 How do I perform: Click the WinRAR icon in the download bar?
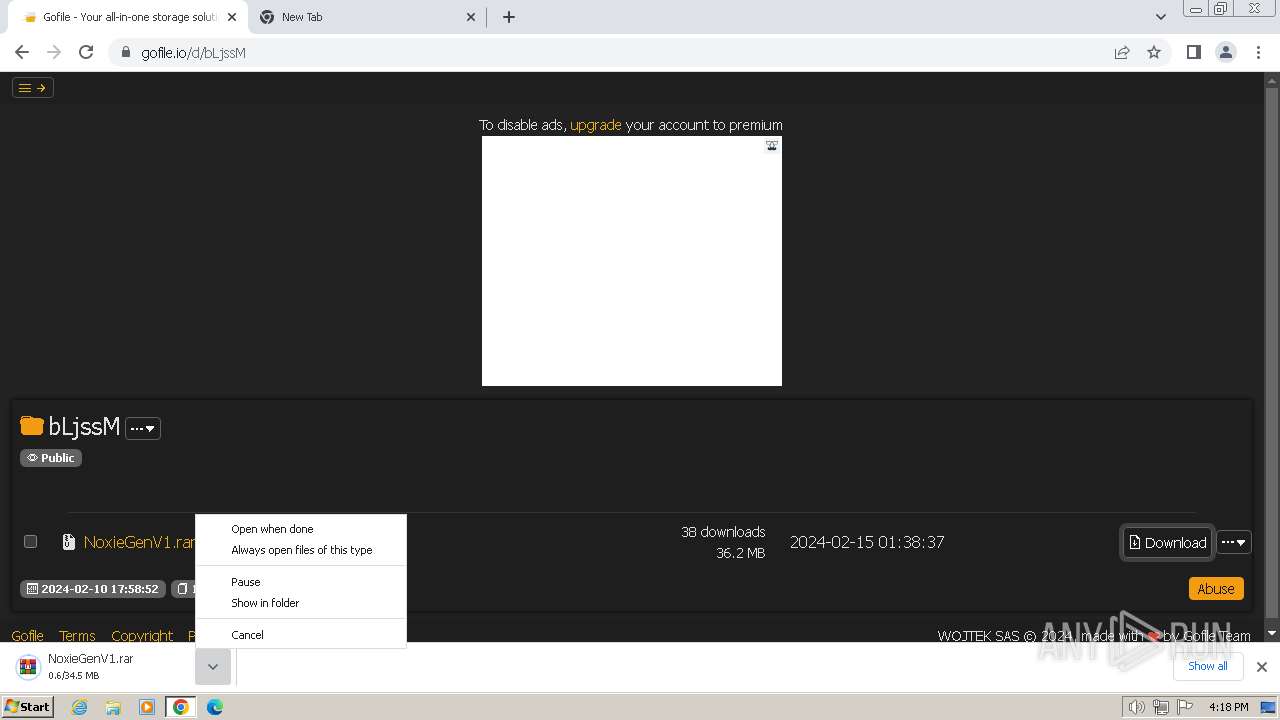pos(28,666)
